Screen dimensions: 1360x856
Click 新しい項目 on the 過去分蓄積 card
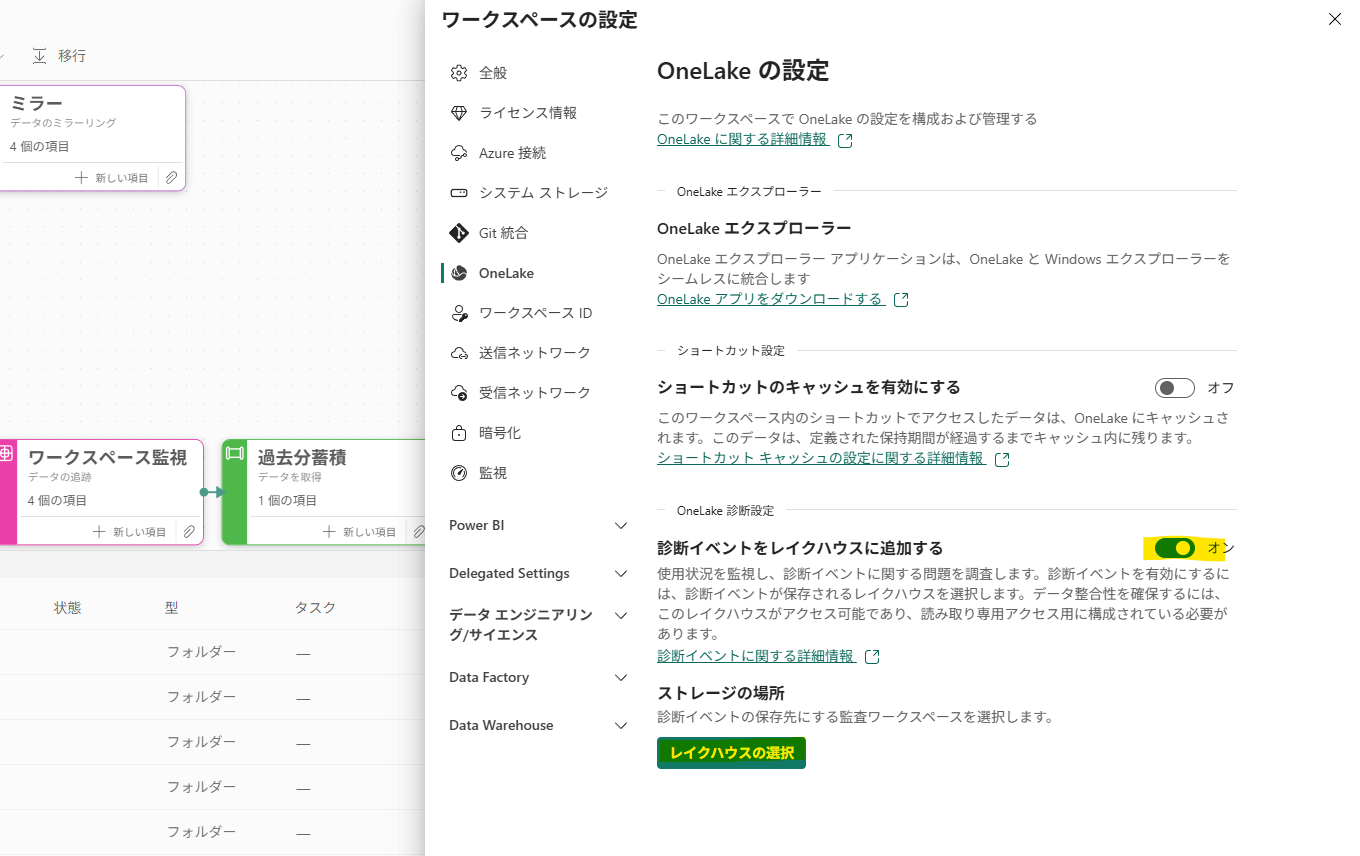tap(360, 531)
